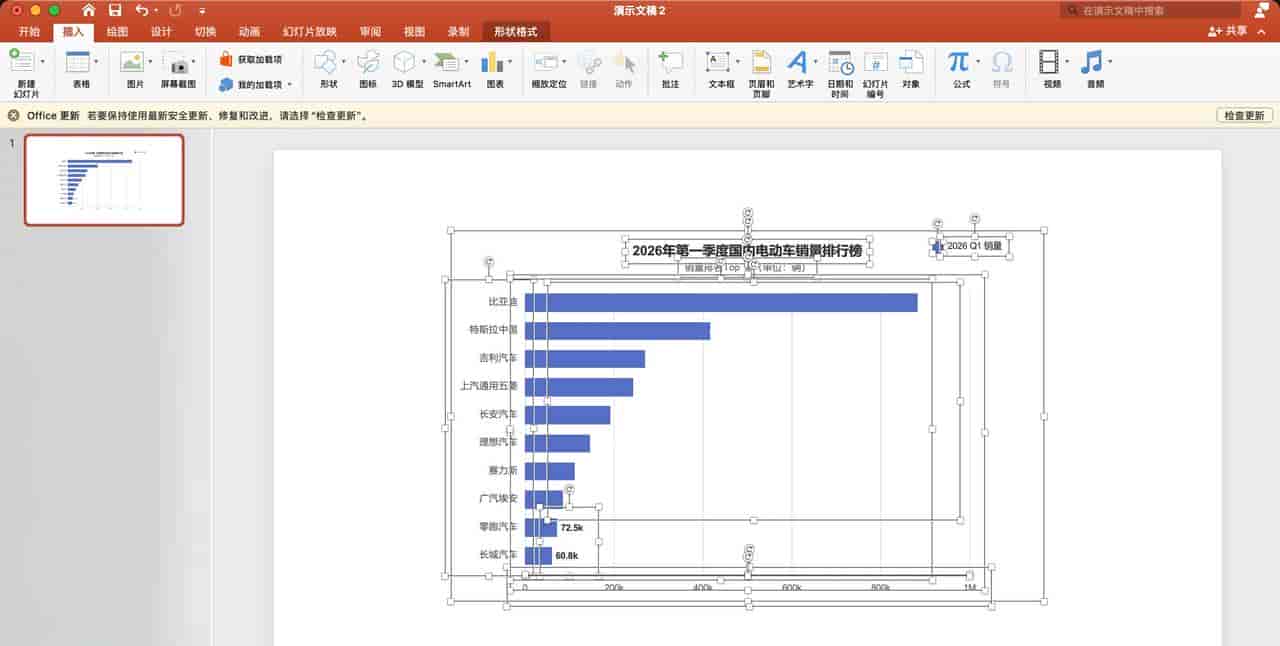Image resolution: width=1280 pixels, height=646 pixels.
Task: Click the Header and Footer (页眉和页脚) icon
Action: click(762, 62)
